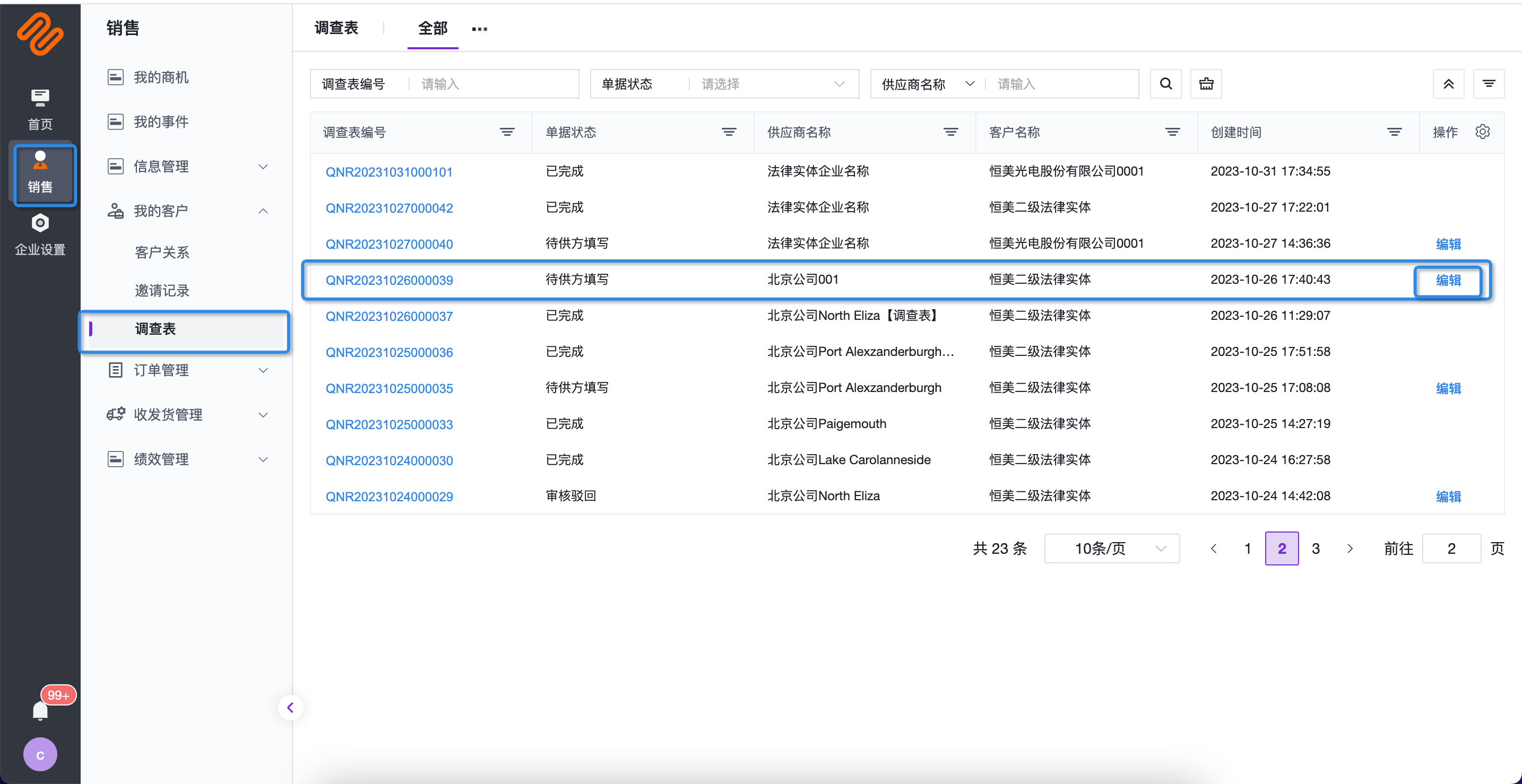
Task: Focus the 调查表编号 input field
Action: pyautogui.click(x=495, y=84)
